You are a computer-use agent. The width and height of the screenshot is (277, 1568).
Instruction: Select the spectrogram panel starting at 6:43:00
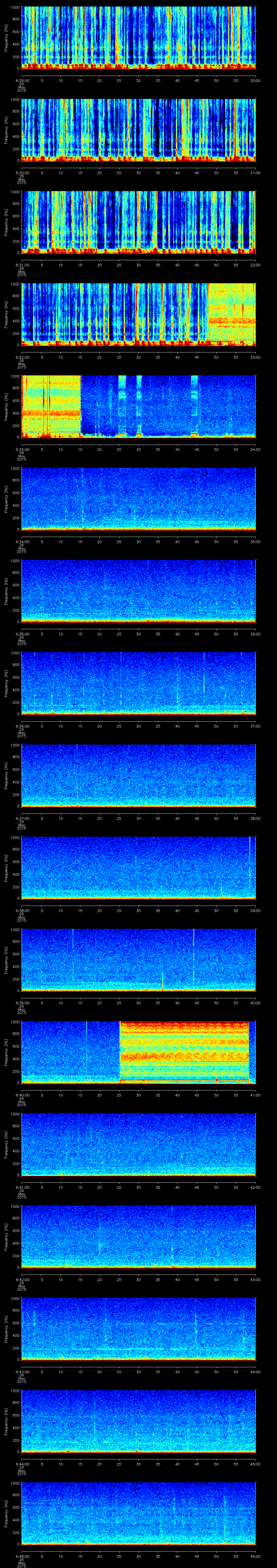pyautogui.click(x=138, y=1329)
